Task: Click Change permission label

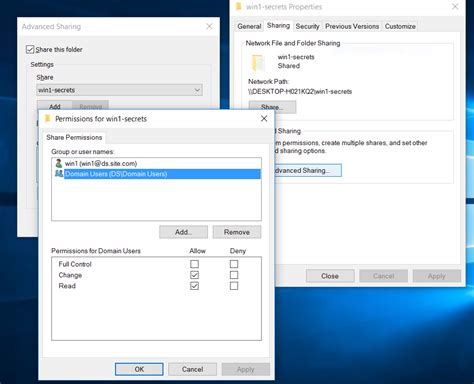Action: coord(70,275)
